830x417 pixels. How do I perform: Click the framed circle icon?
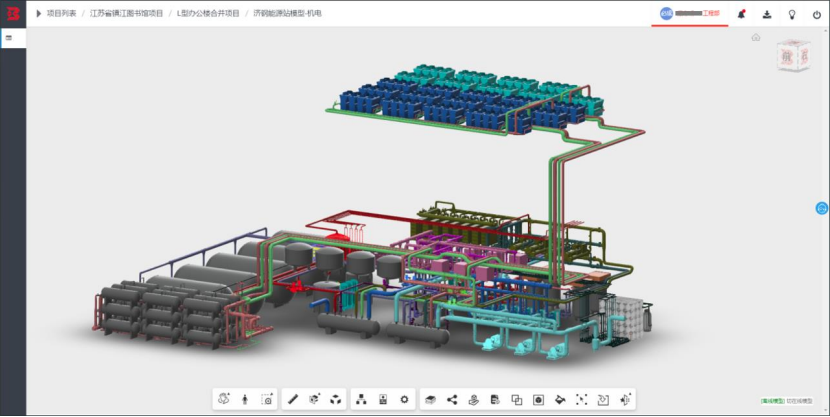(x=538, y=400)
